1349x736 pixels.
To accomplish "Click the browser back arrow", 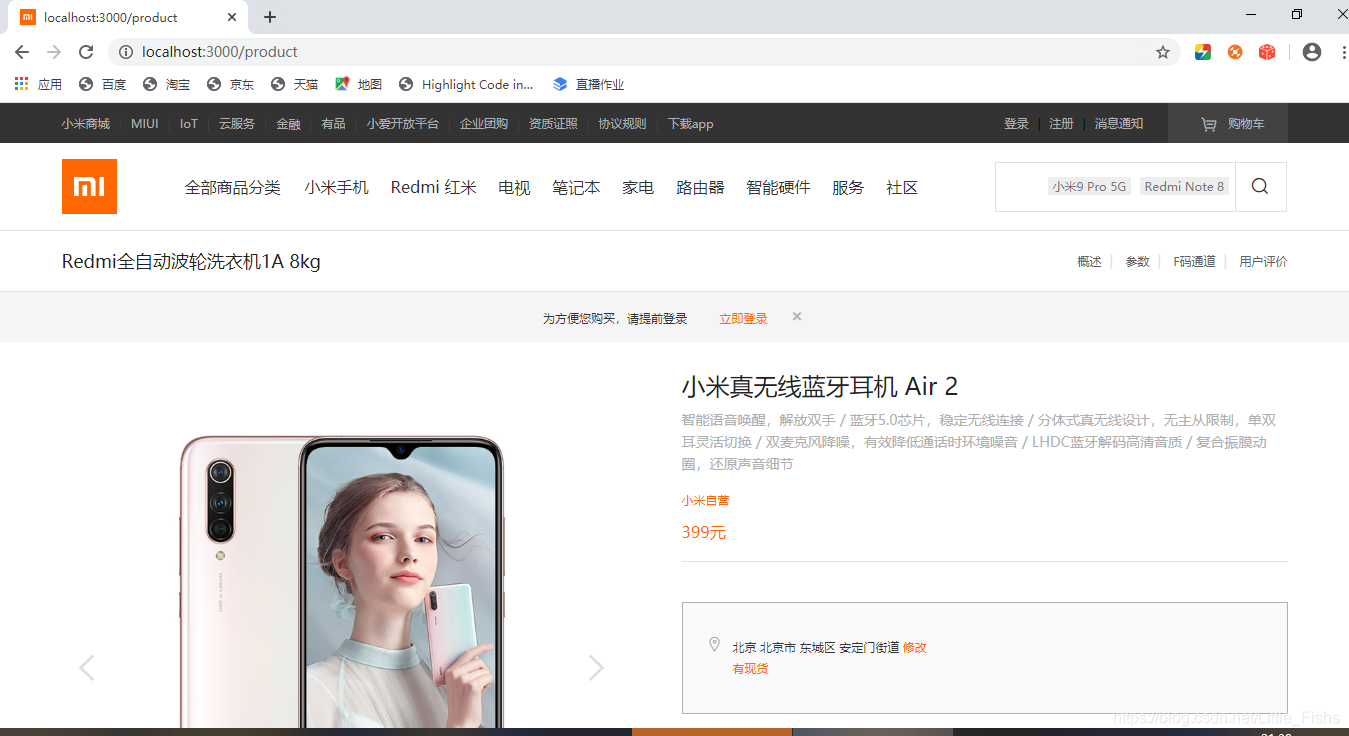I will [21, 51].
